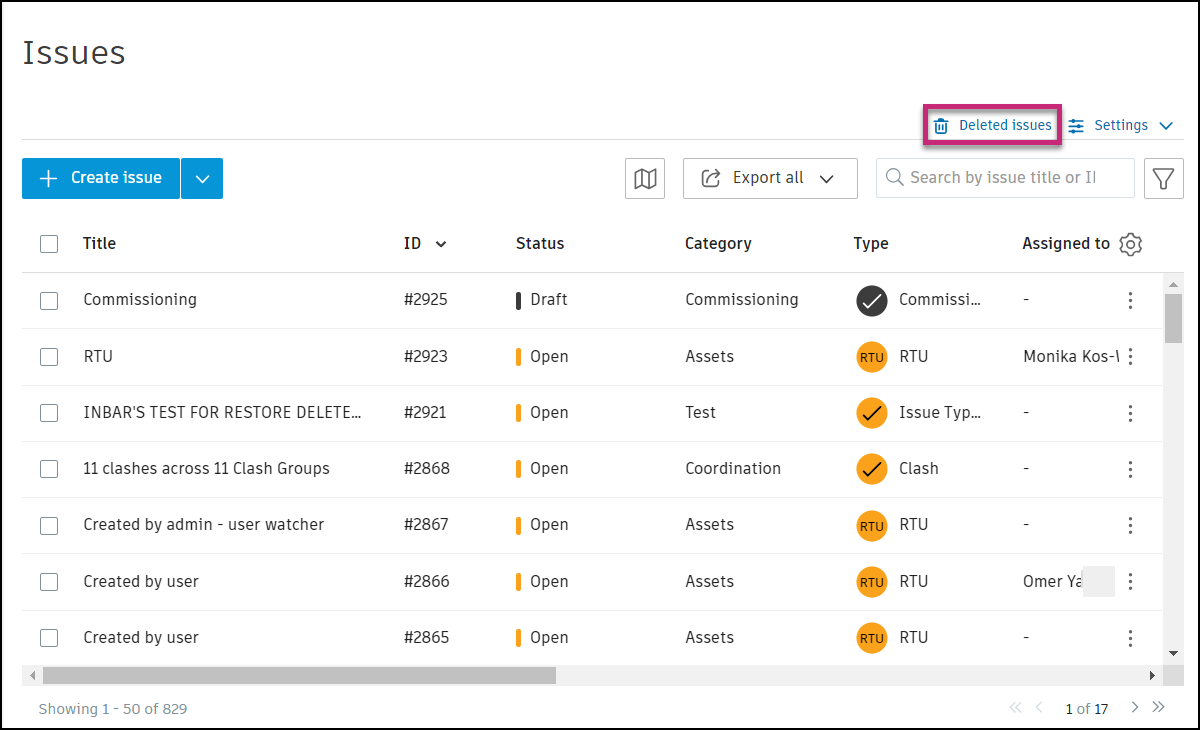
Task: Click the Create issue button
Action: 101,178
